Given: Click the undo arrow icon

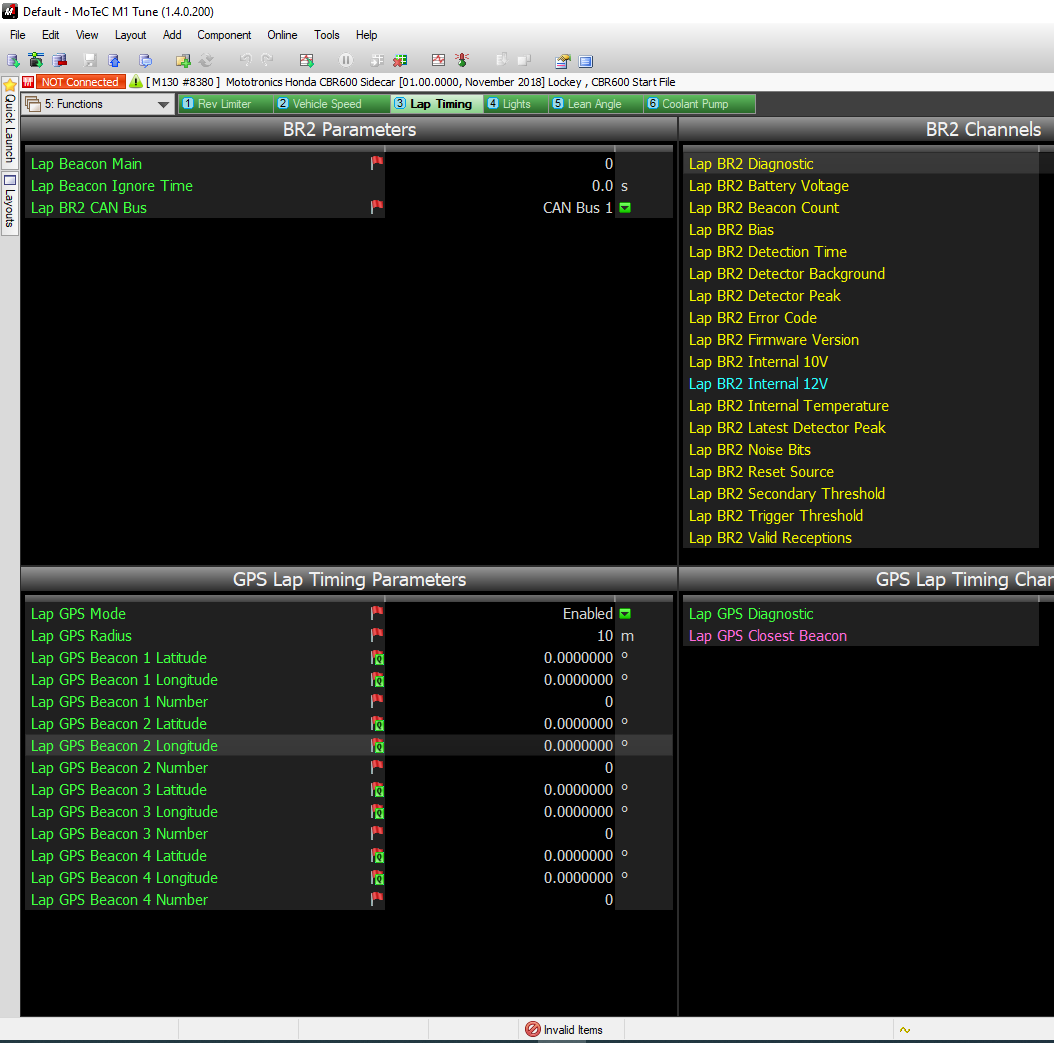Looking at the screenshot, I should point(245,60).
